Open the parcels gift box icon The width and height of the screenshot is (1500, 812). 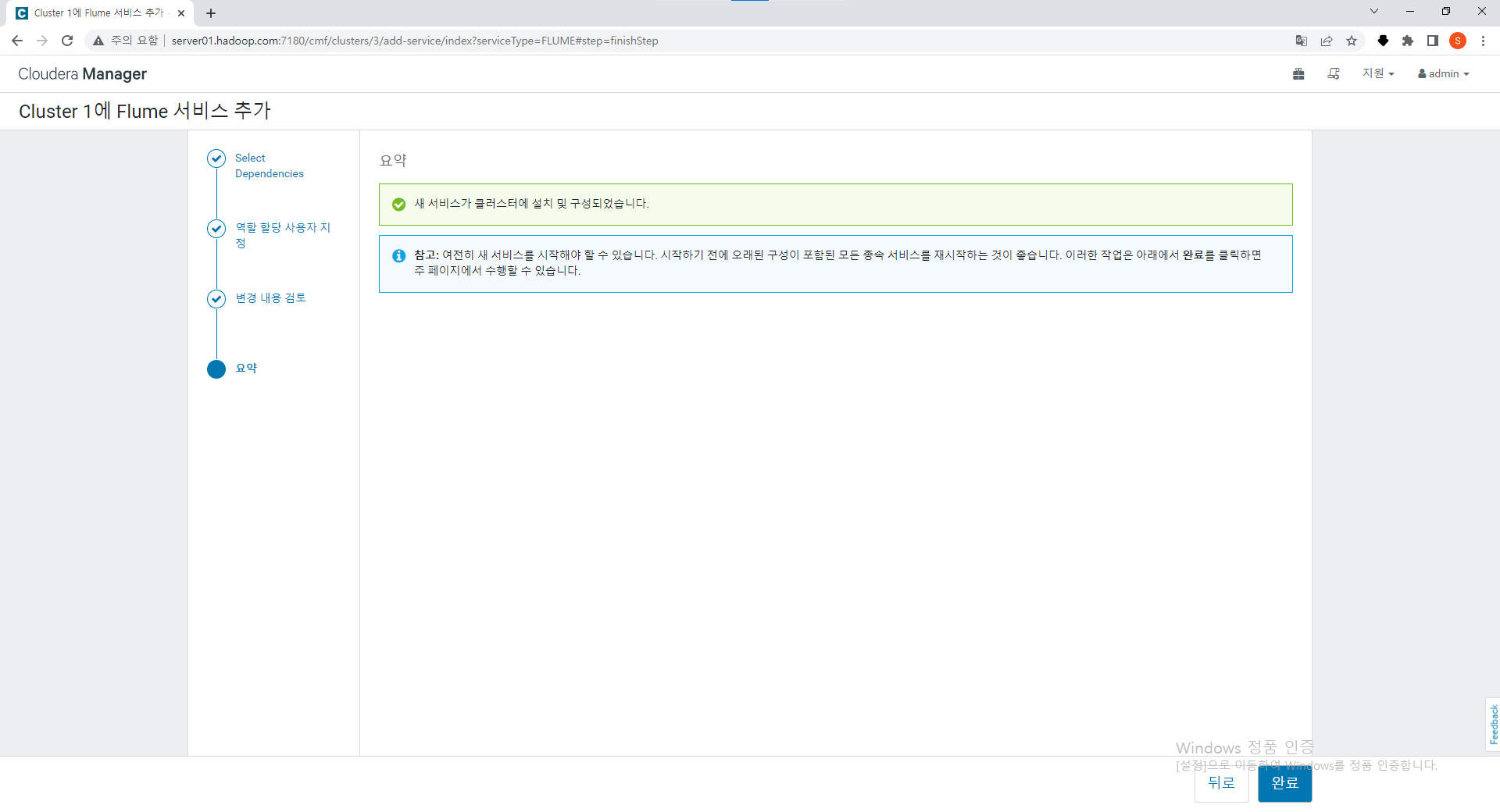1298,73
